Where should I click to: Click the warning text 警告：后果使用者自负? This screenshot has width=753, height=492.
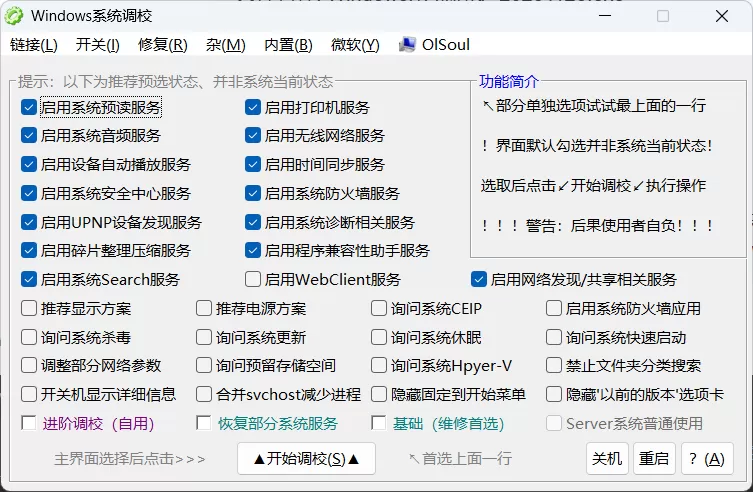tap(598, 225)
